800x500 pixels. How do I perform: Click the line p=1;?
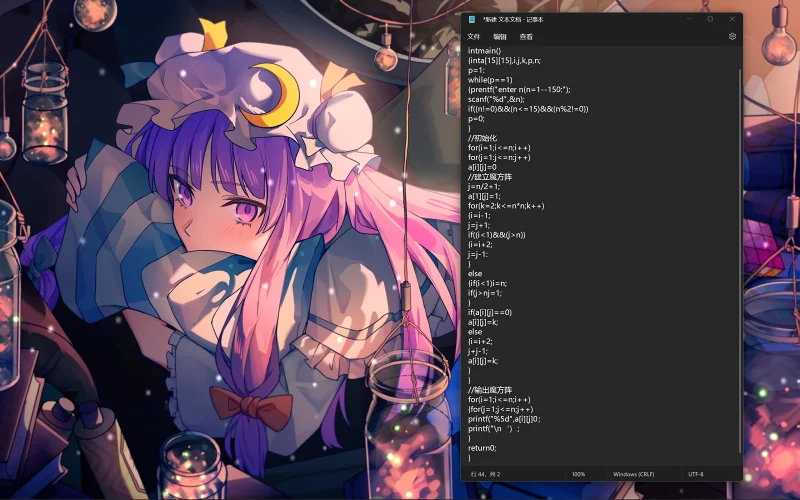pyautogui.click(x=476, y=70)
